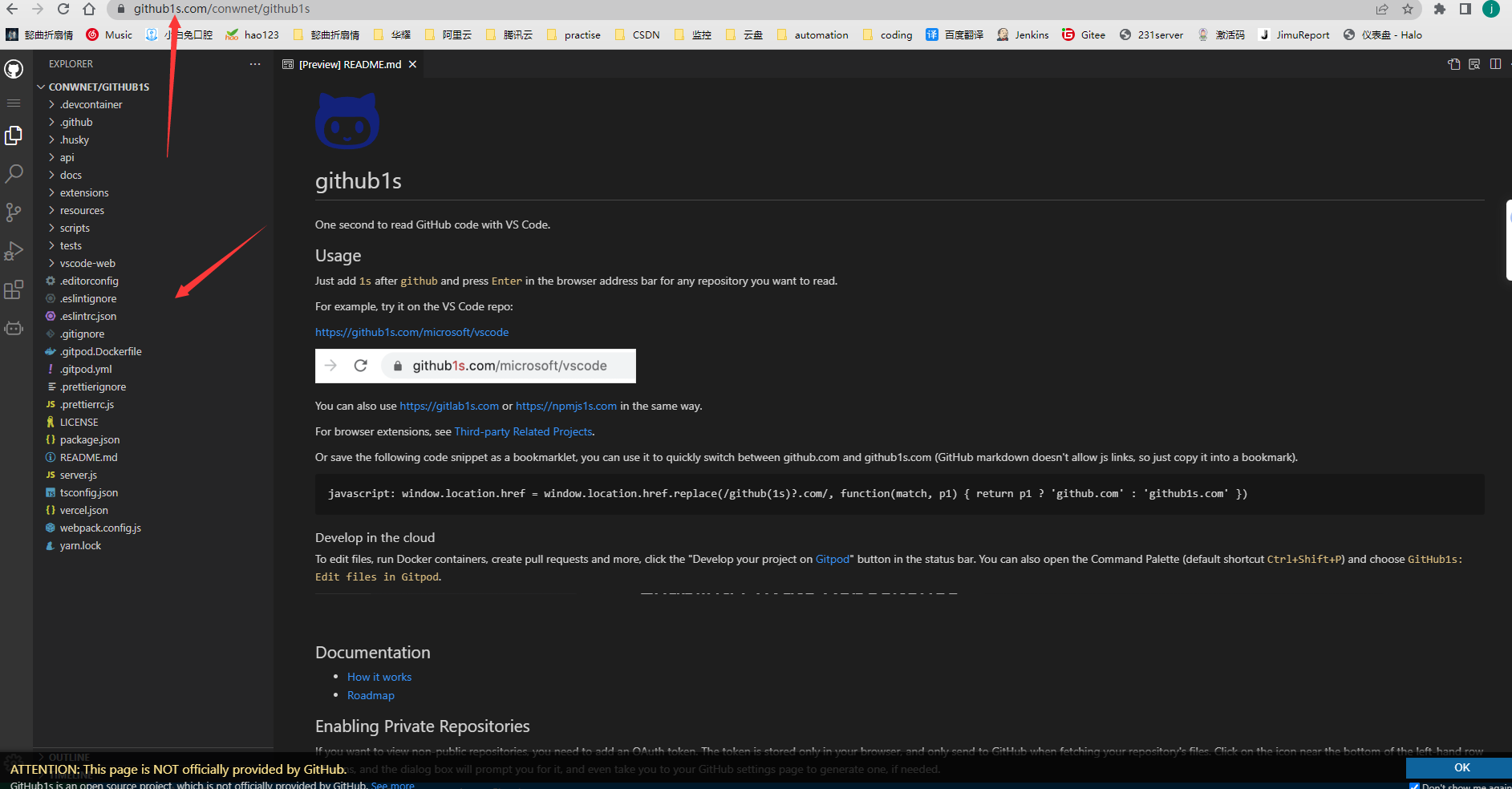This screenshot has width=1512, height=789.
Task: Open the github1s.com/microsoft/vscode link
Action: click(x=411, y=331)
